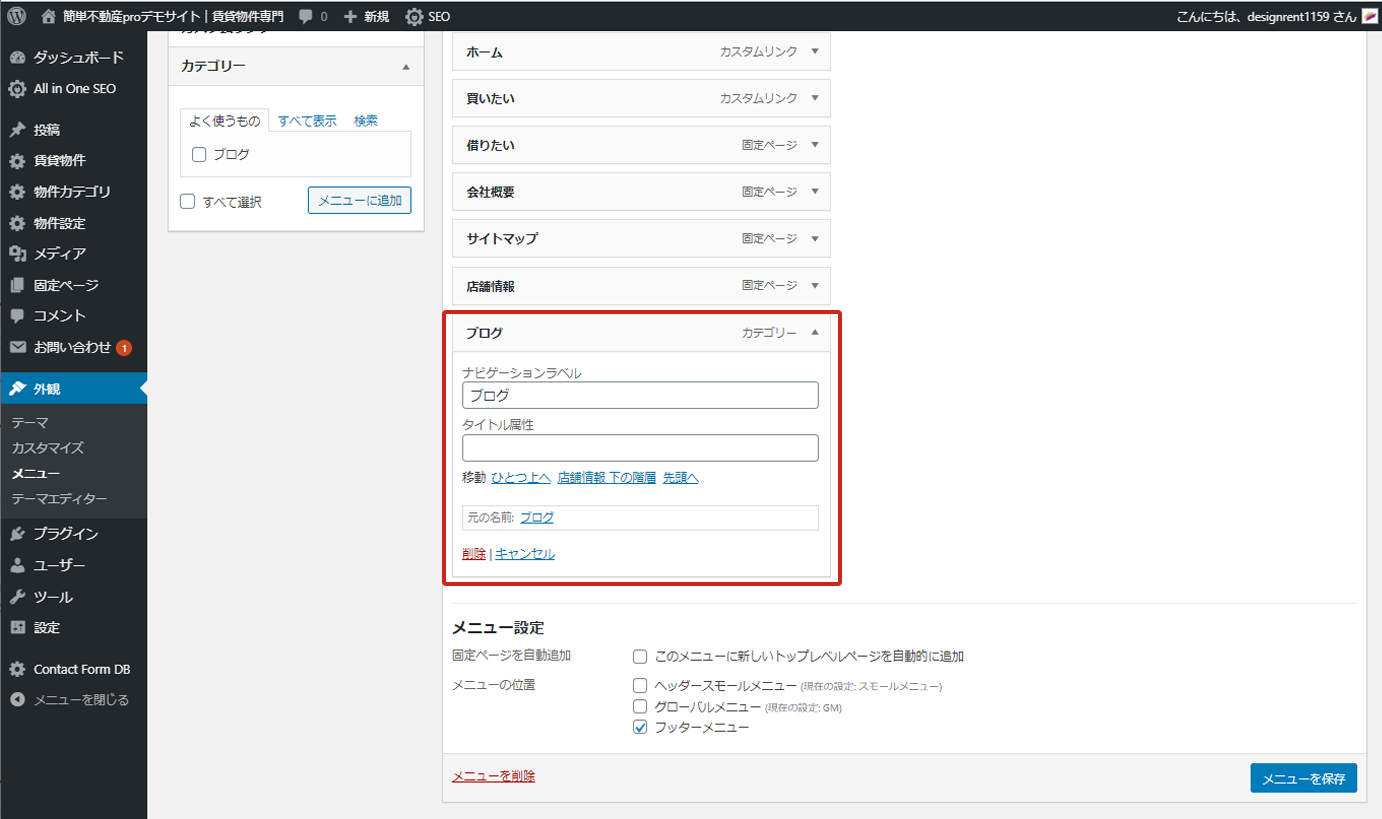1382x819 pixels.
Task: Open ダッシュボード from the sidebar
Action: pos(78,57)
